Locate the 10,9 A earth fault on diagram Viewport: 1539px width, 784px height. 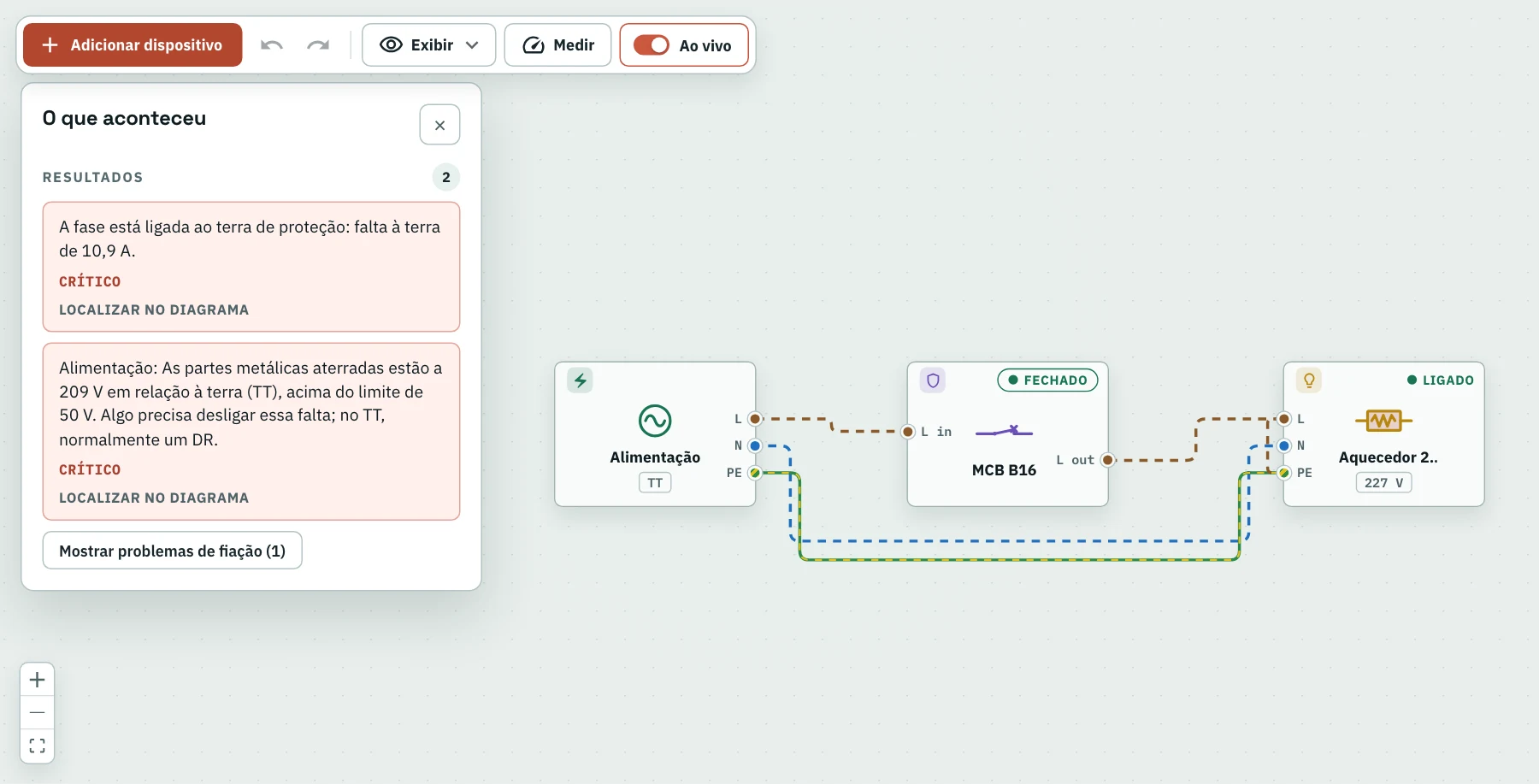click(154, 309)
